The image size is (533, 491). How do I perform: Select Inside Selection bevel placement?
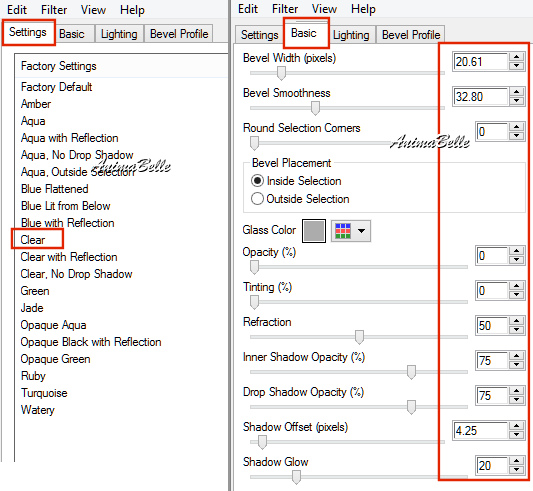point(296,181)
